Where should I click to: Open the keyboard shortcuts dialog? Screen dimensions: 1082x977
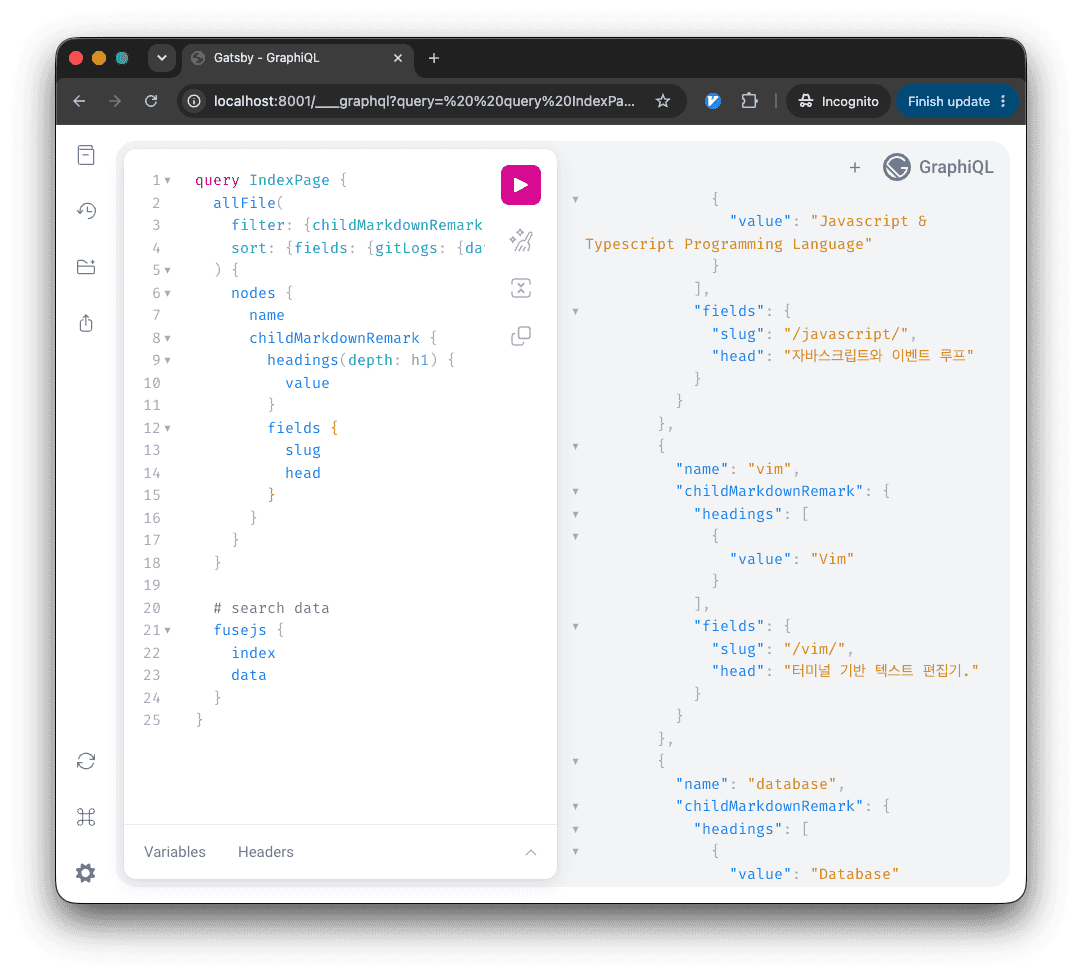tap(86, 817)
